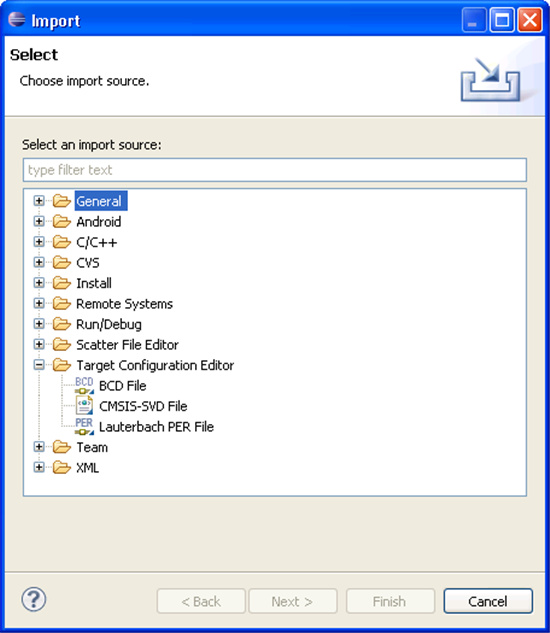
Task: Click the Cancel button
Action: coord(488,601)
